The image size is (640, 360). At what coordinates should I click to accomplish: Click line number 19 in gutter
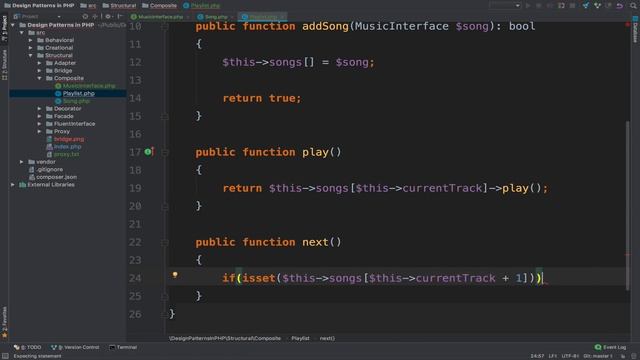click(x=135, y=188)
